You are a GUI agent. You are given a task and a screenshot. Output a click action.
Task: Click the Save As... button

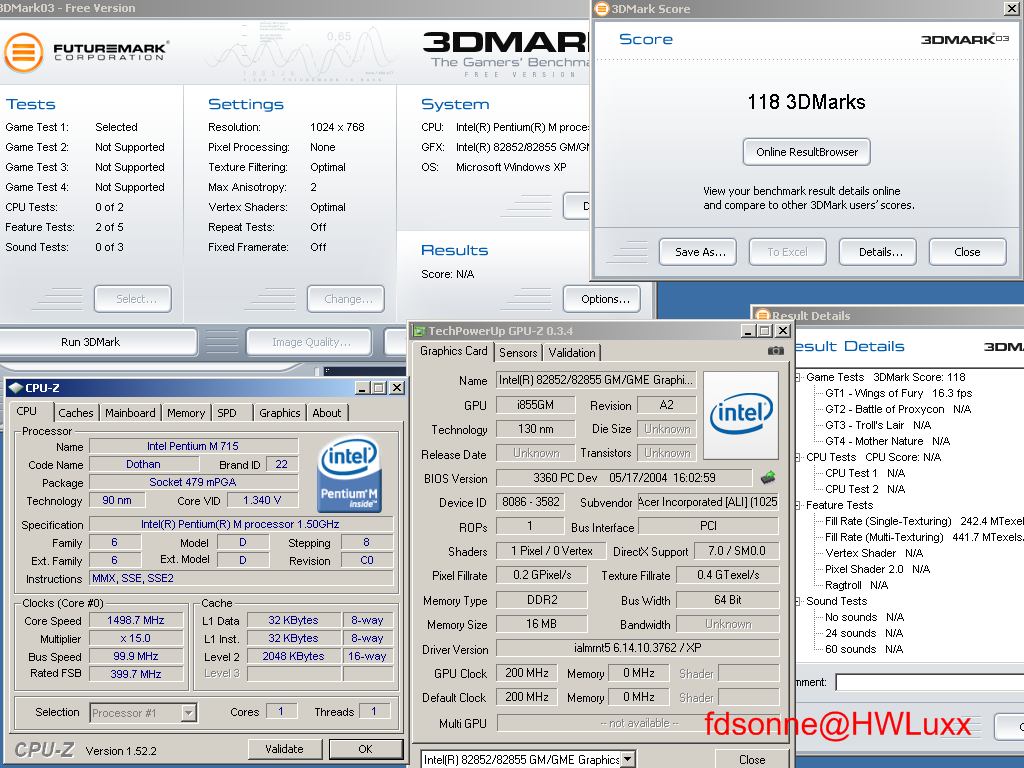(x=697, y=252)
